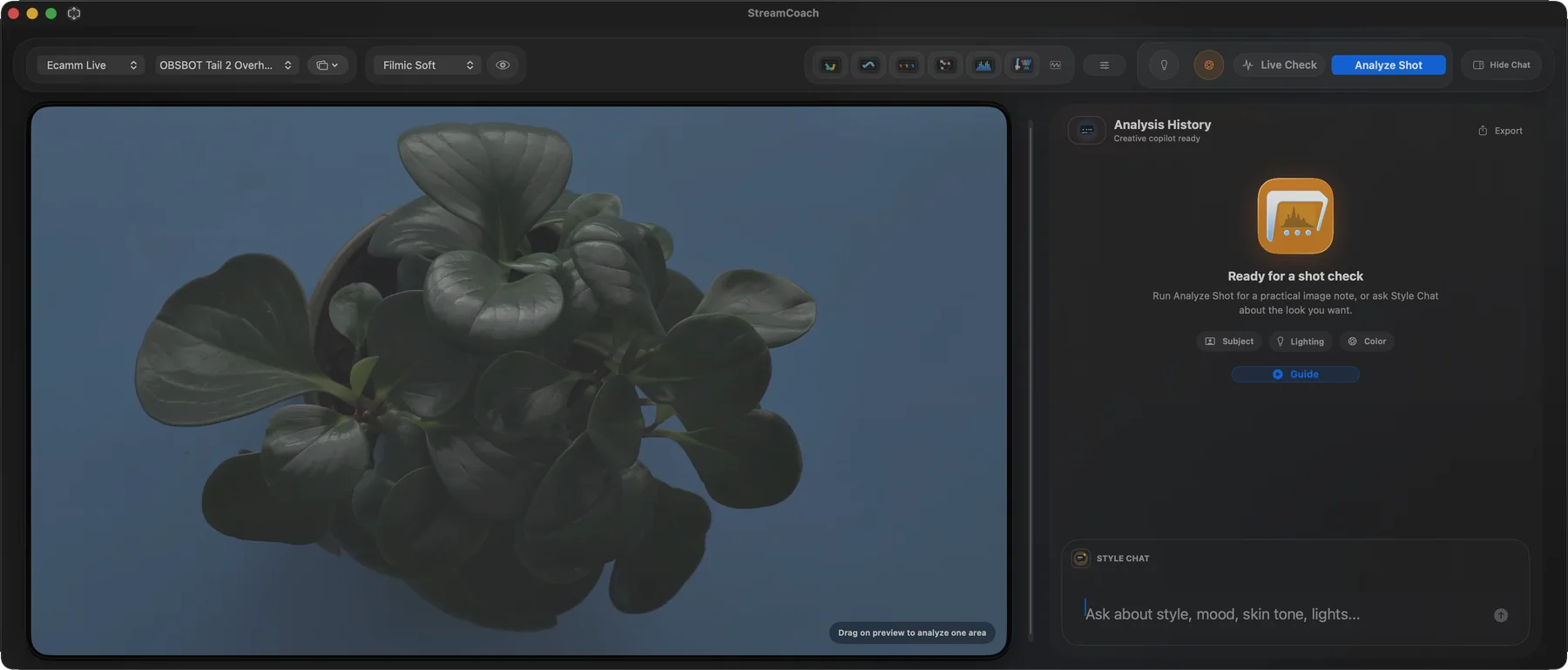Click the send arrow in Style Chat
Image resolution: width=1568 pixels, height=670 pixels.
pyautogui.click(x=1501, y=615)
